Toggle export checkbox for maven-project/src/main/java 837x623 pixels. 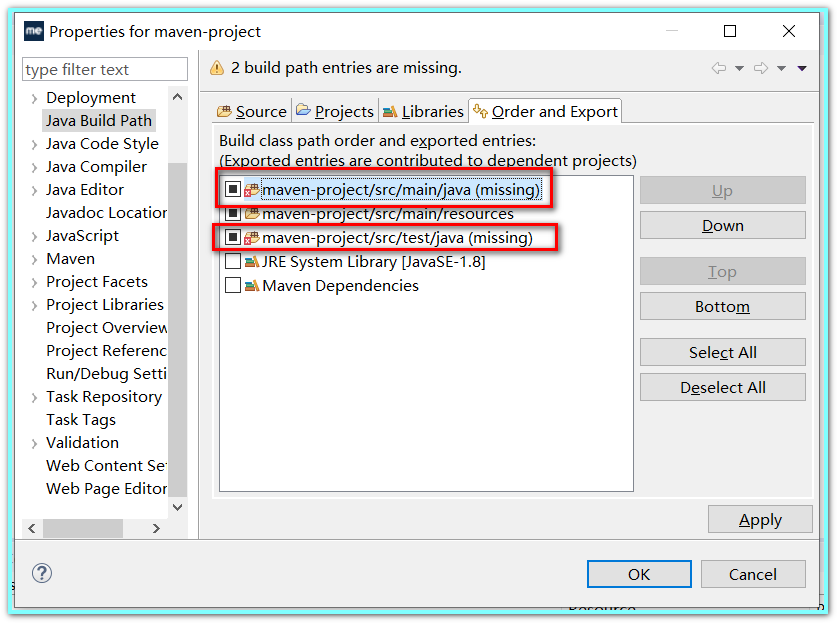pyautogui.click(x=233, y=189)
